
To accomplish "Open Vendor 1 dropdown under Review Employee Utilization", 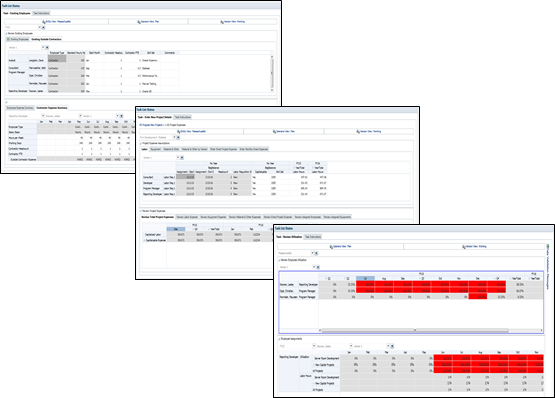I will click(x=313, y=267).
